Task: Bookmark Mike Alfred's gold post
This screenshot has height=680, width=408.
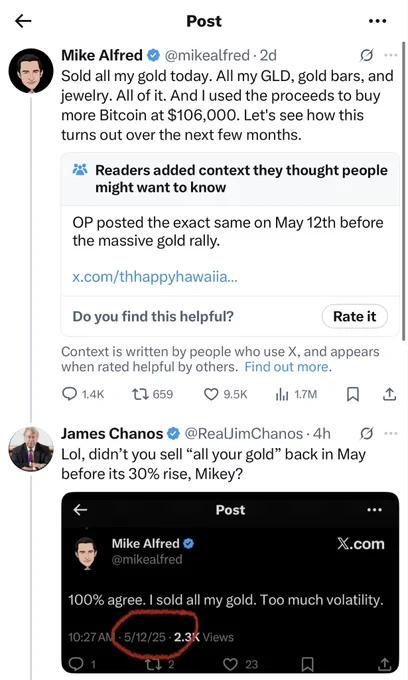Action: coord(353,394)
